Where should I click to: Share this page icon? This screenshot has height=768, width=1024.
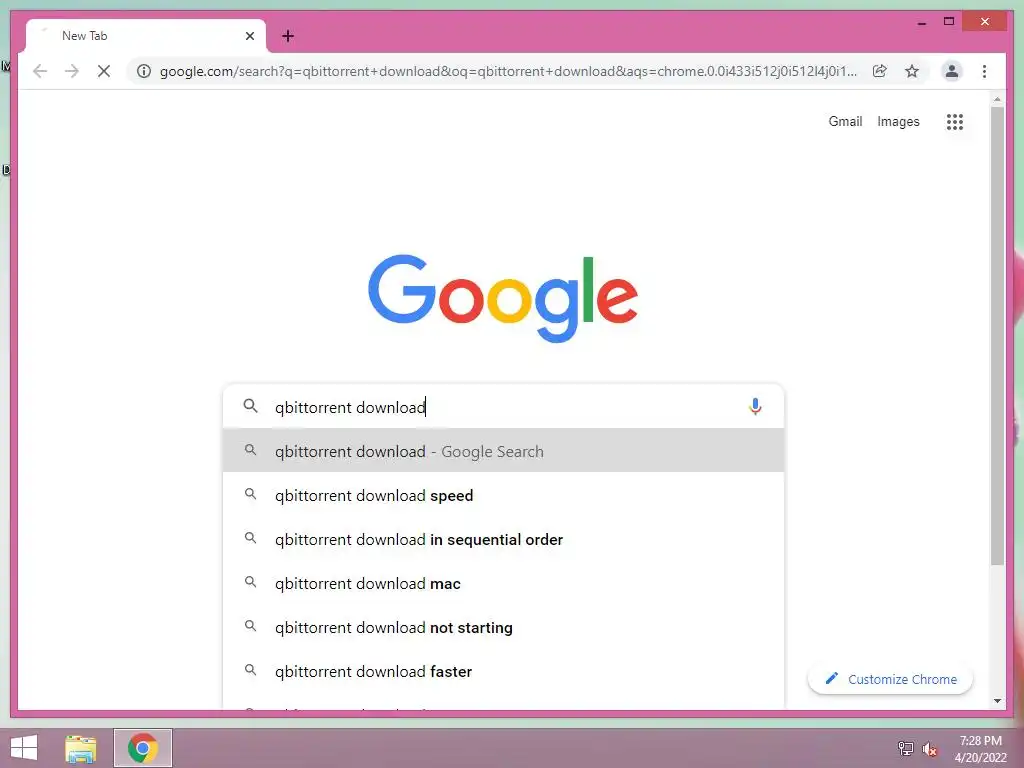(x=880, y=71)
